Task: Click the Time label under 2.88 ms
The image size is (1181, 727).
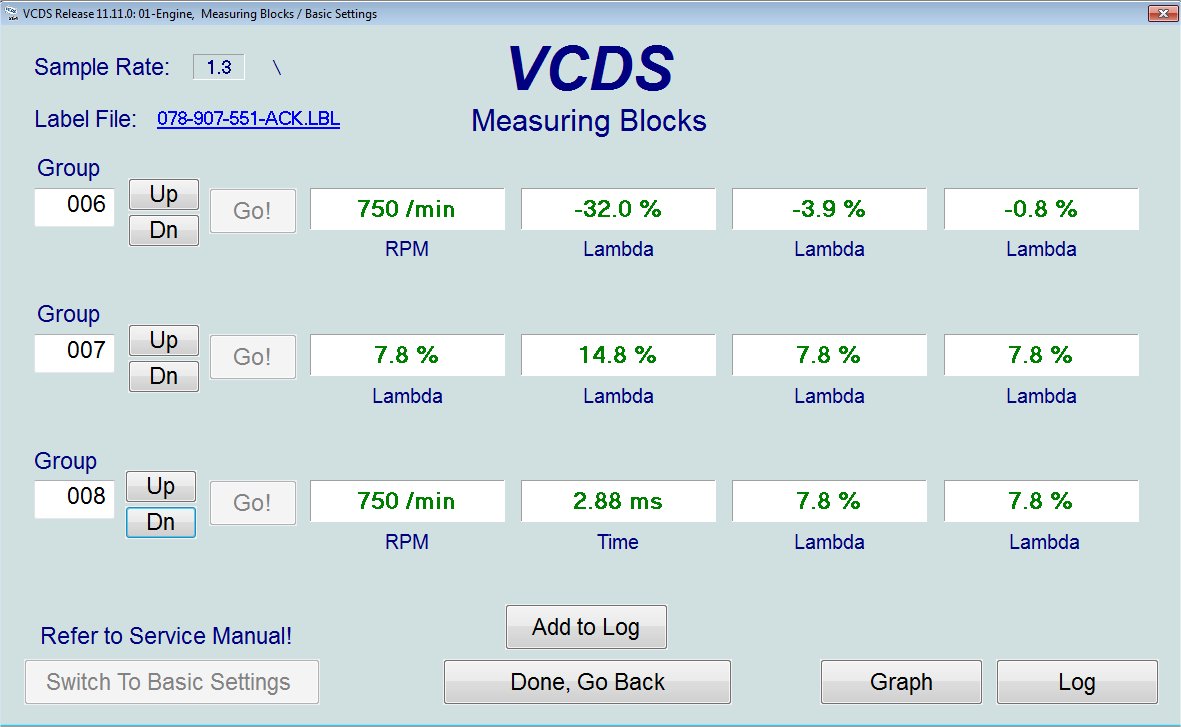Action: pyautogui.click(x=618, y=542)
